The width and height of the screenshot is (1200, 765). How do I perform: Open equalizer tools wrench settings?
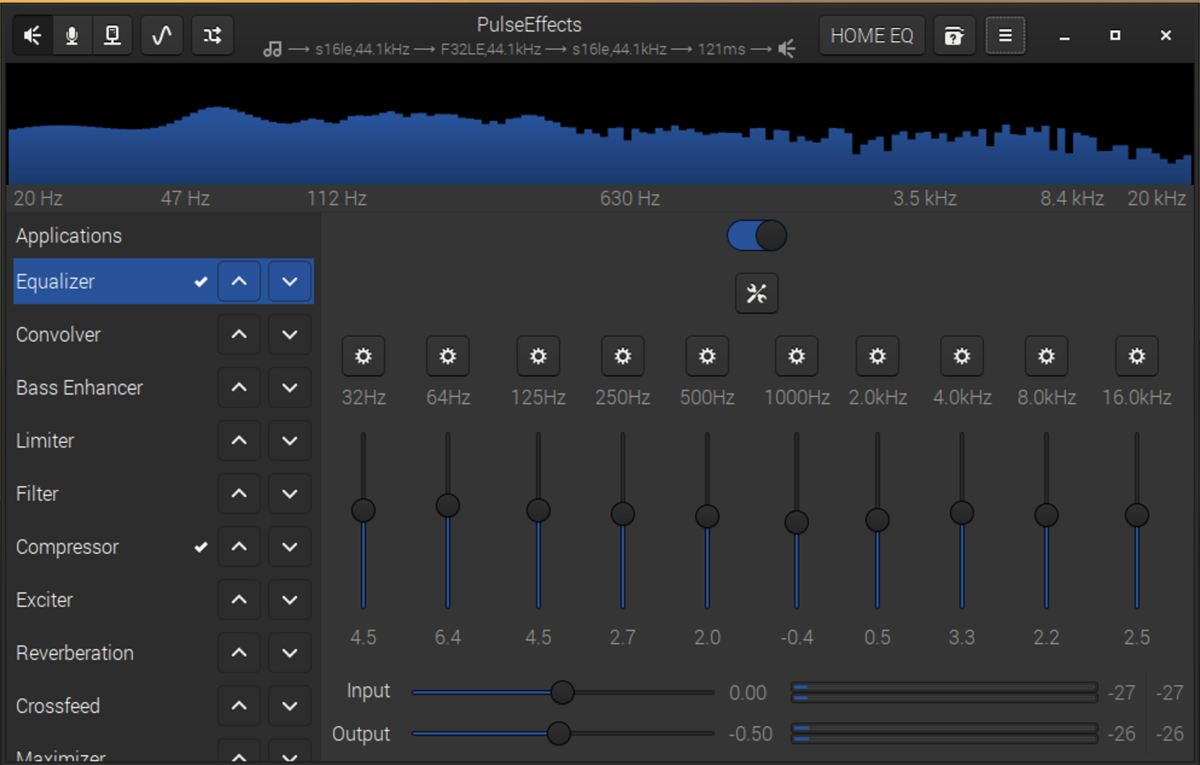click(757, 294)
